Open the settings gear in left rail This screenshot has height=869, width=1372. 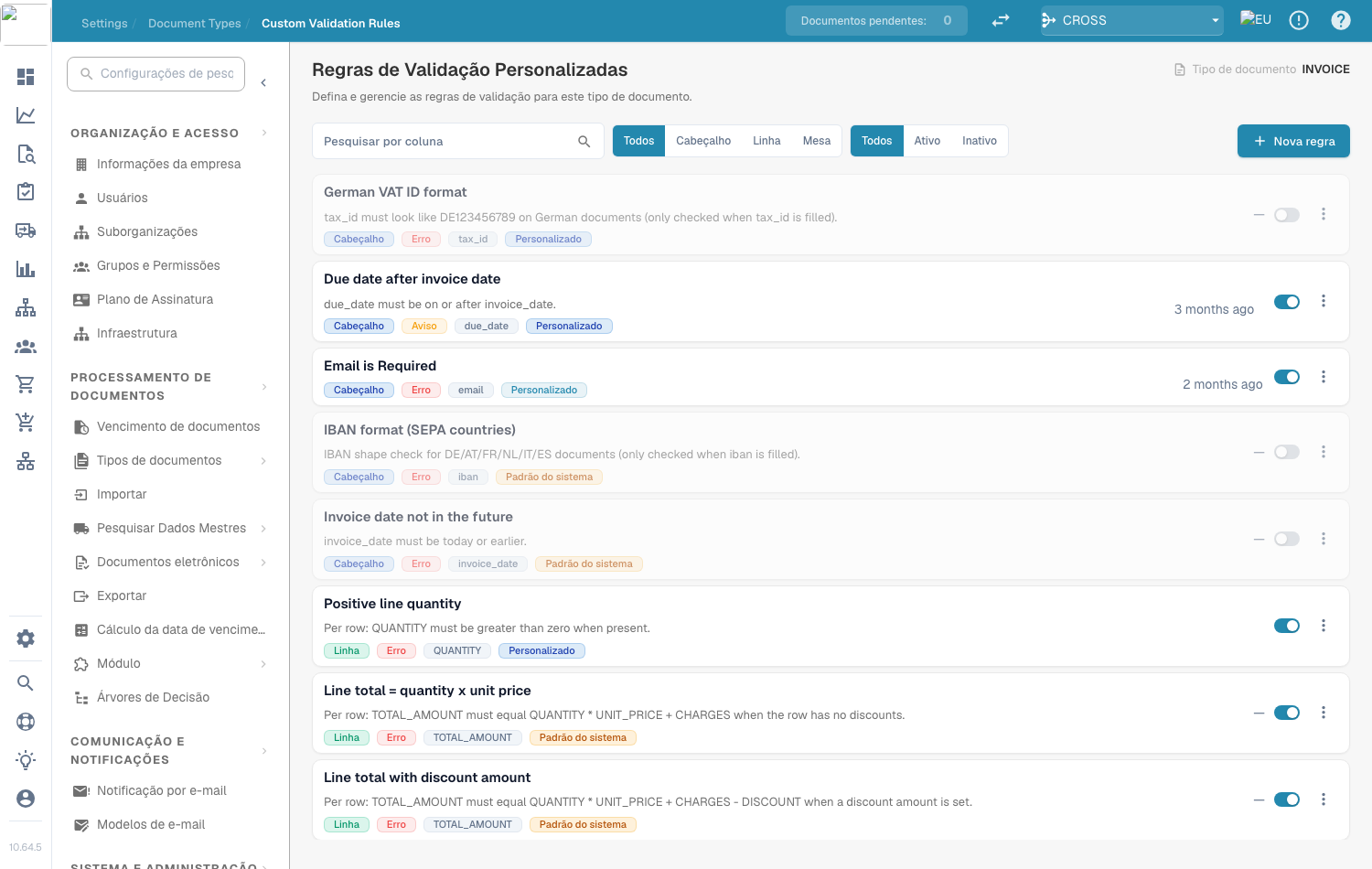[x=26, y=638]
